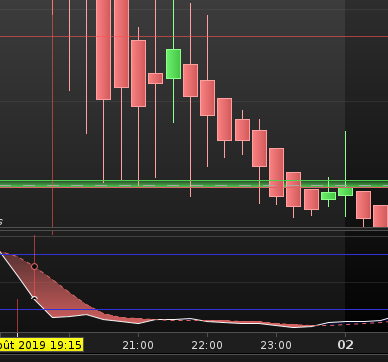Select the large green candle near 21:30
This screenshot has width=388, height=362.
tap(173, 64)
